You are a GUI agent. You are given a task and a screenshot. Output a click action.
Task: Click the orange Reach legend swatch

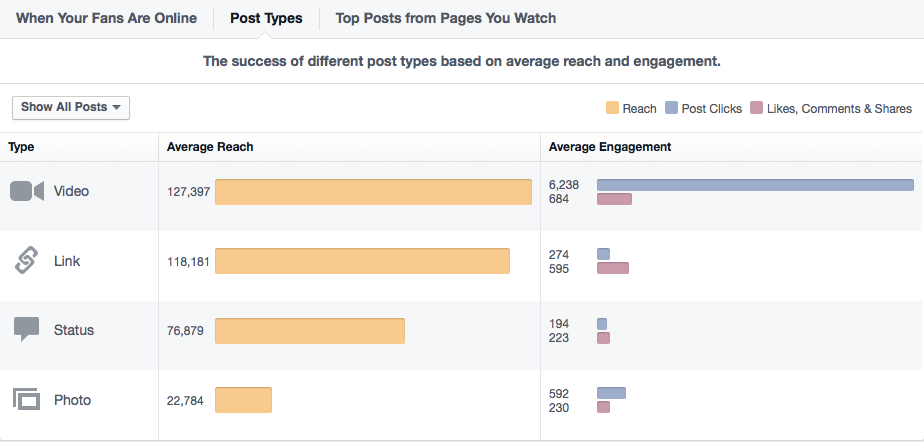(x=612, y=108)
